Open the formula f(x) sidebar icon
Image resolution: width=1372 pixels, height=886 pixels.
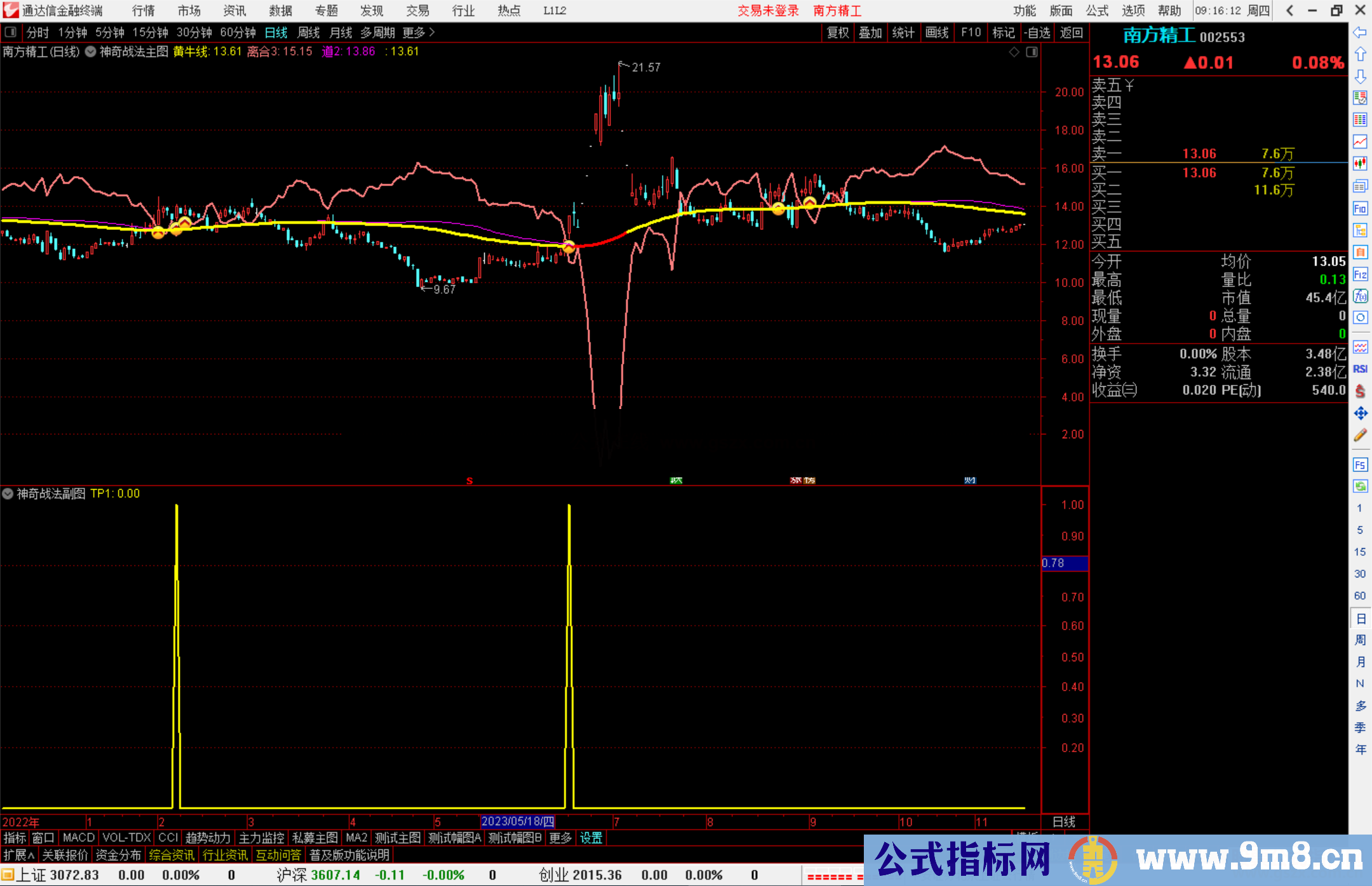pos(1360,296)
